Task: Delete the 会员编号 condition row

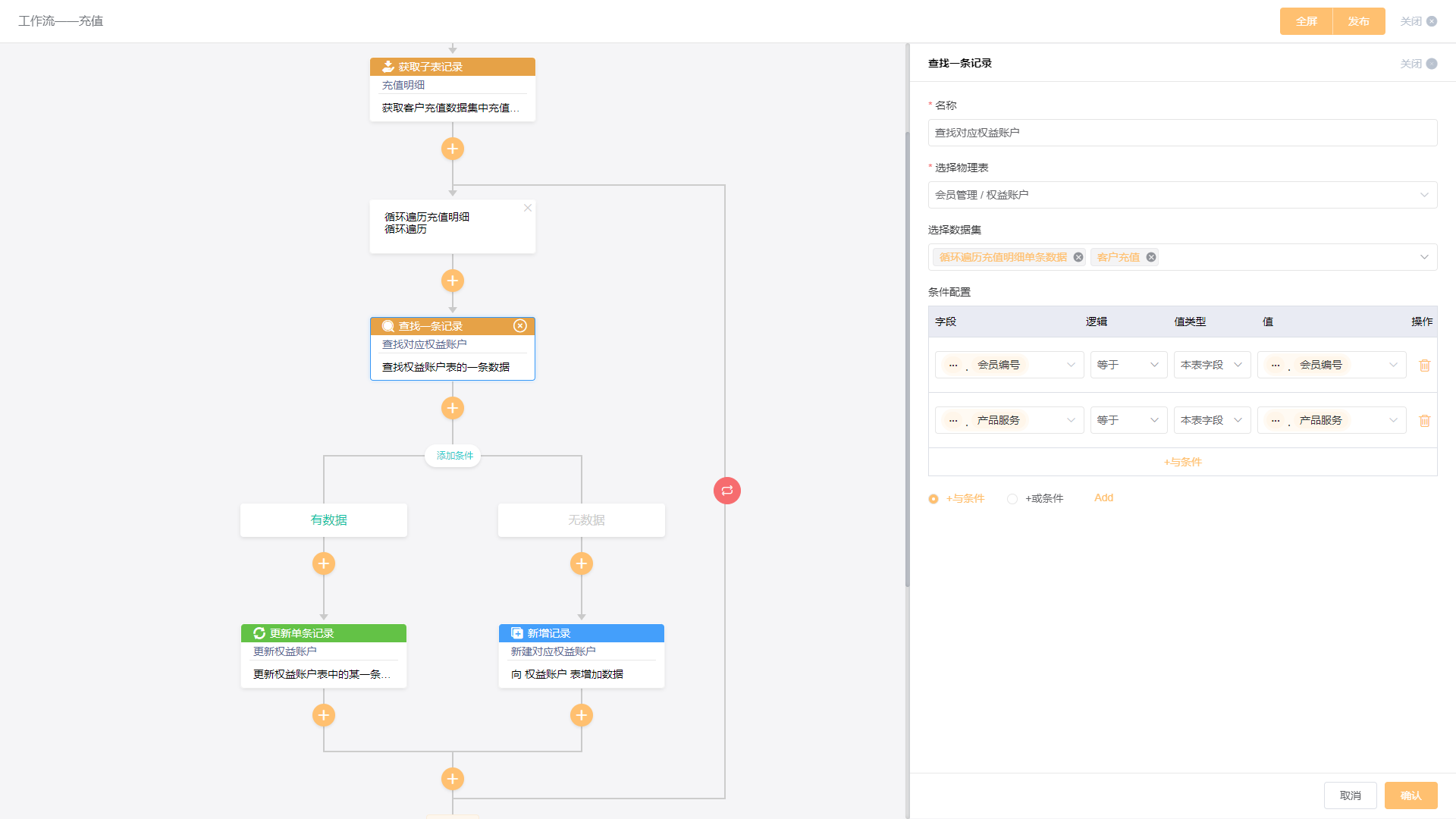Action: coord(1425,366)
